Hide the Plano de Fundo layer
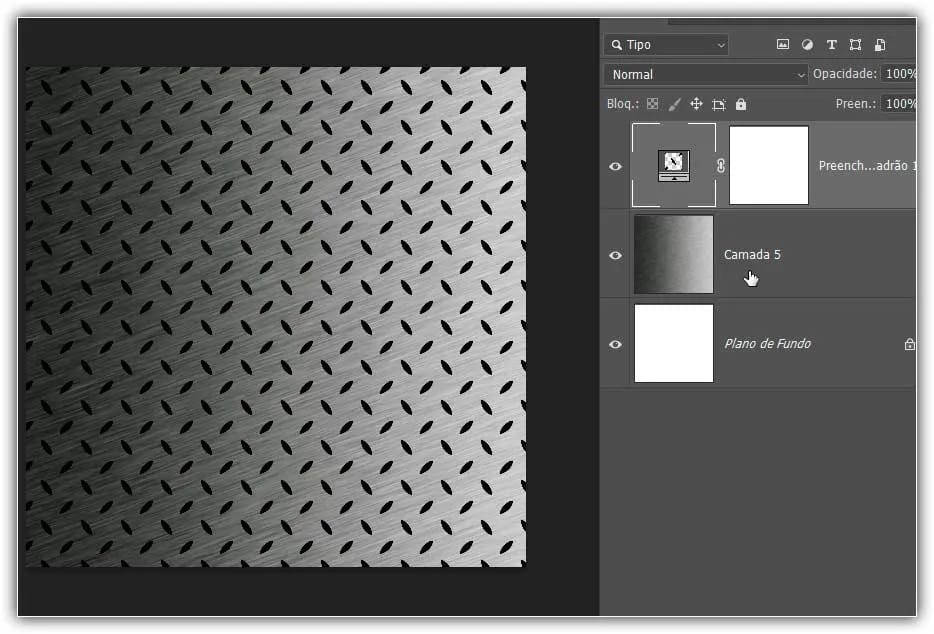This screenshot has width=934, height=634. point(616,344)
